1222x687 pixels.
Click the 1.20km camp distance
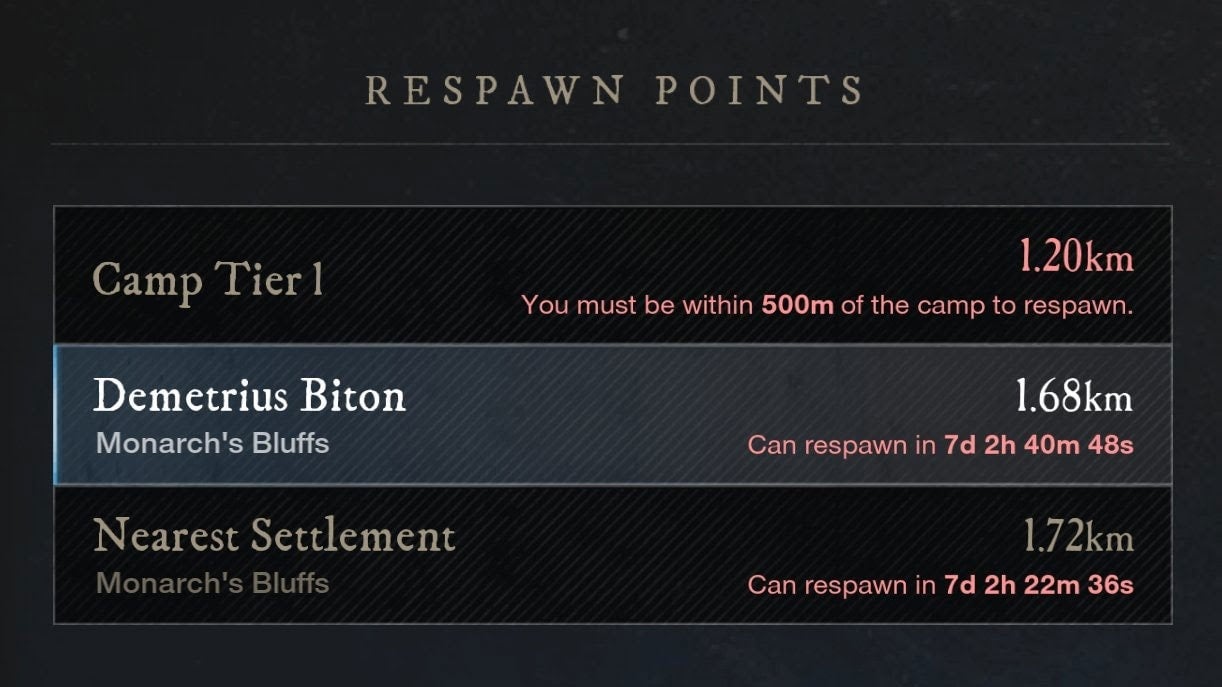pyautogui.click(x=1075, y=259)
